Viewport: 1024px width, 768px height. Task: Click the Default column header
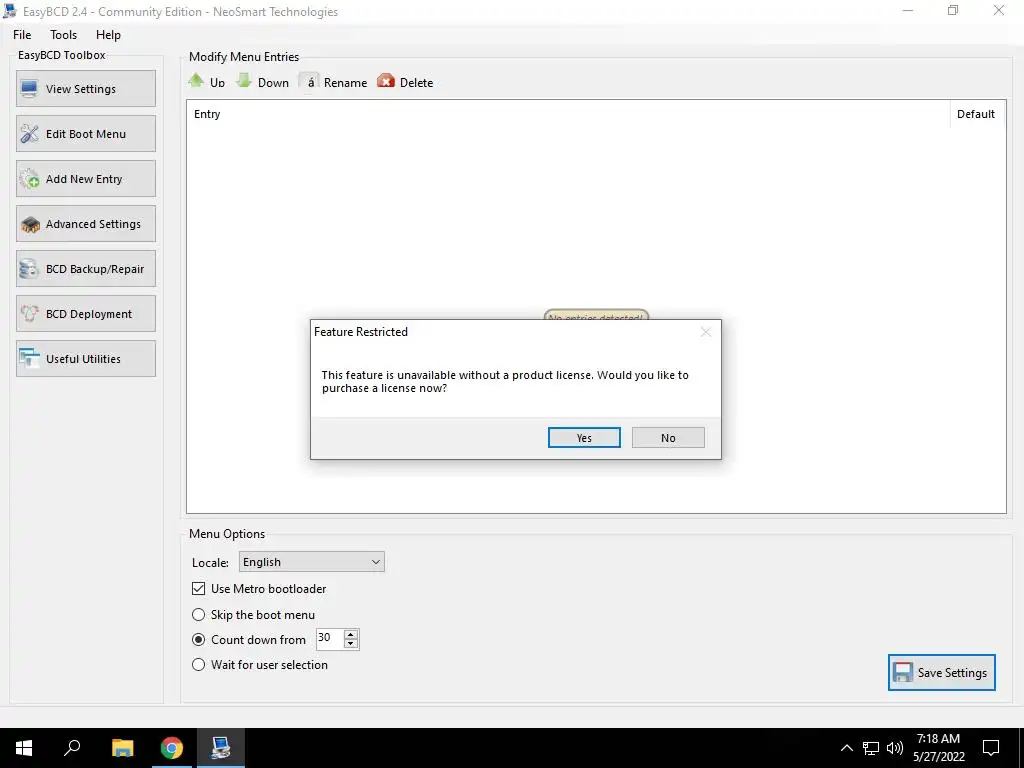(978, 114)
